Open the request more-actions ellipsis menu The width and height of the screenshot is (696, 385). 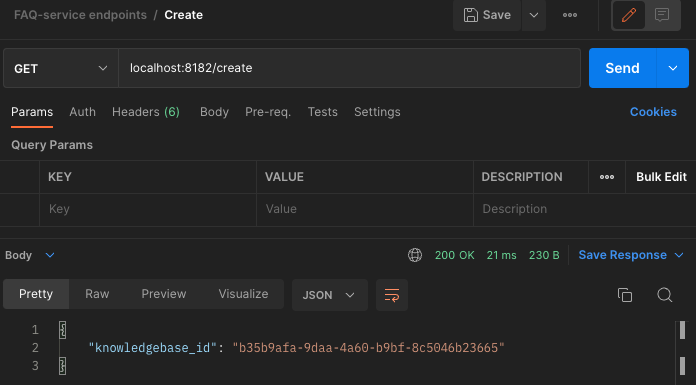point(570,15)
